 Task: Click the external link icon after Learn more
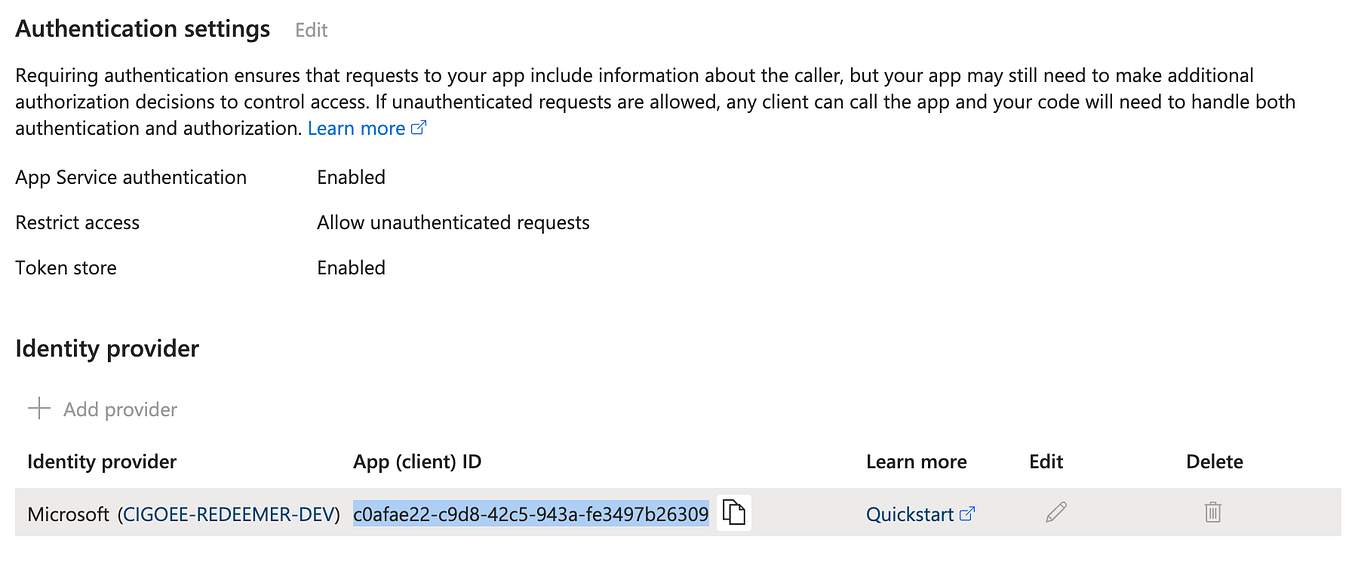[419, 126]
